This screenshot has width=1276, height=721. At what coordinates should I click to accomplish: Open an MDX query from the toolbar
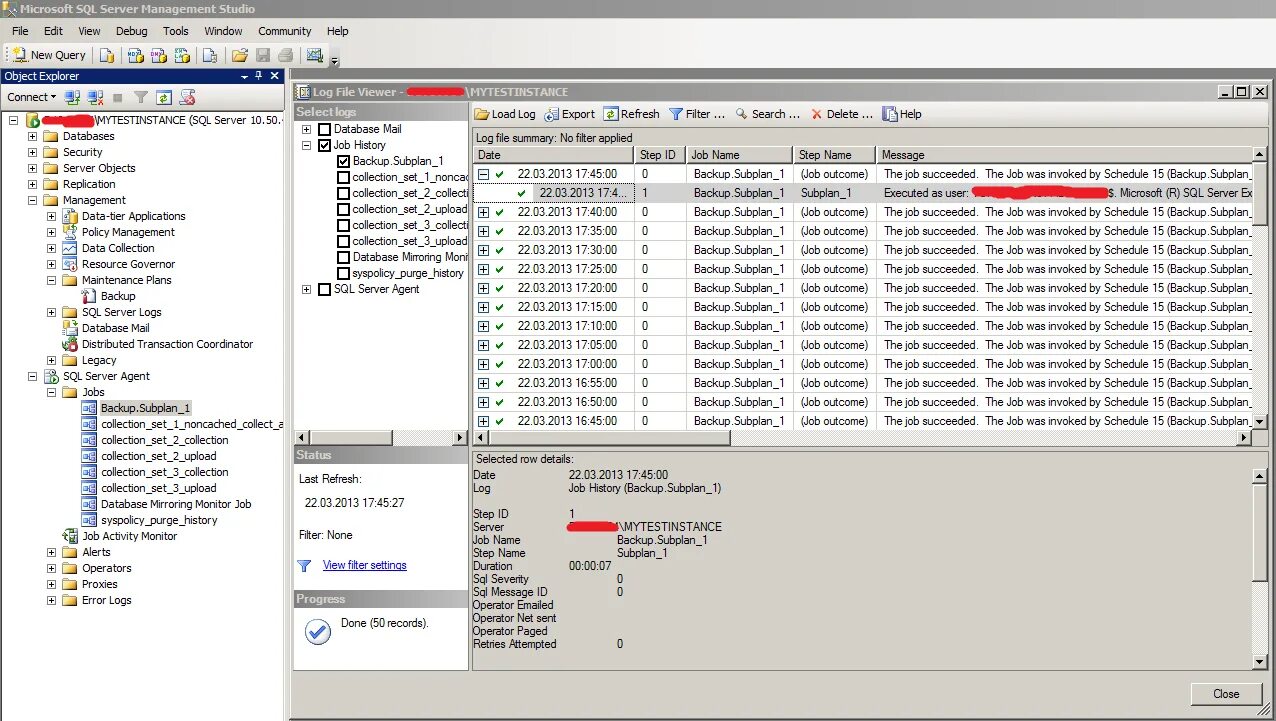pyautogui.click(x=135, y=55)
